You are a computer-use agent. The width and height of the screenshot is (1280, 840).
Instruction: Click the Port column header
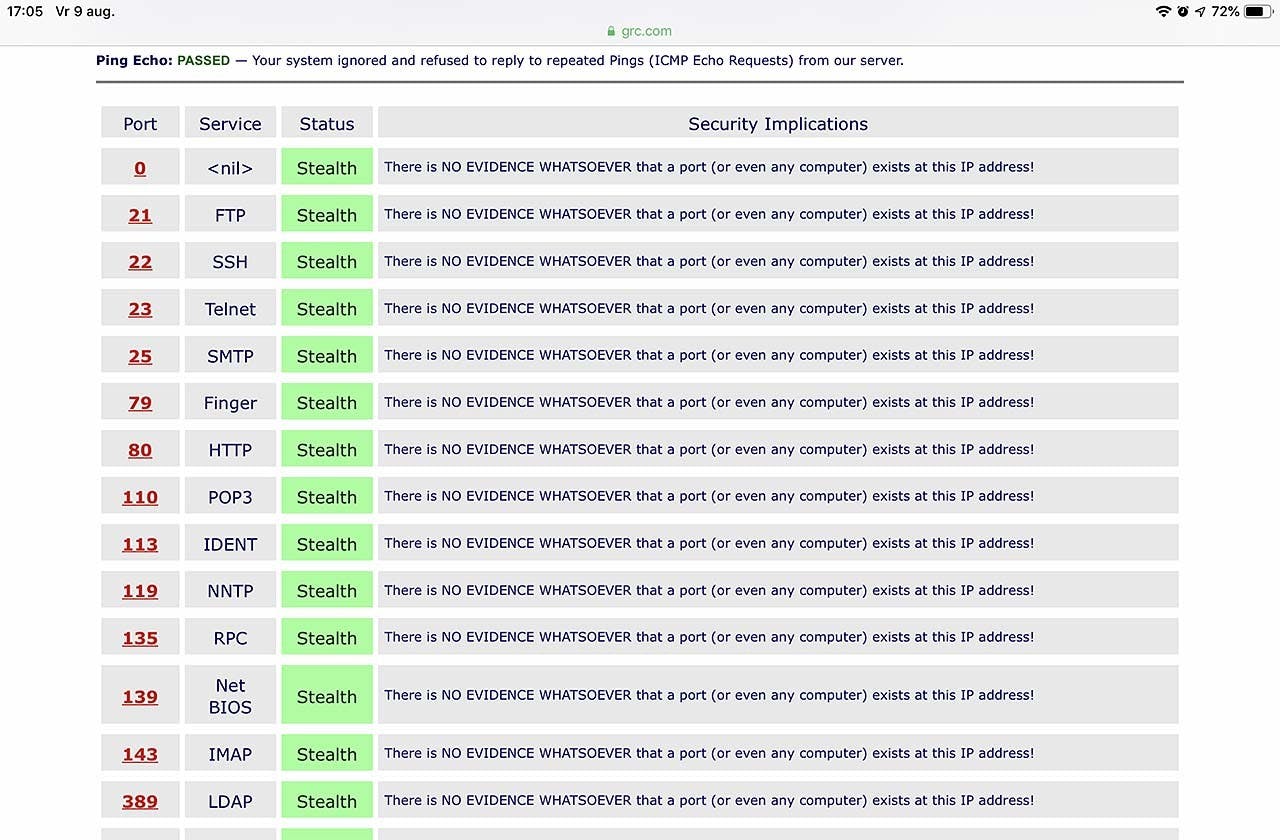point(140,123)
